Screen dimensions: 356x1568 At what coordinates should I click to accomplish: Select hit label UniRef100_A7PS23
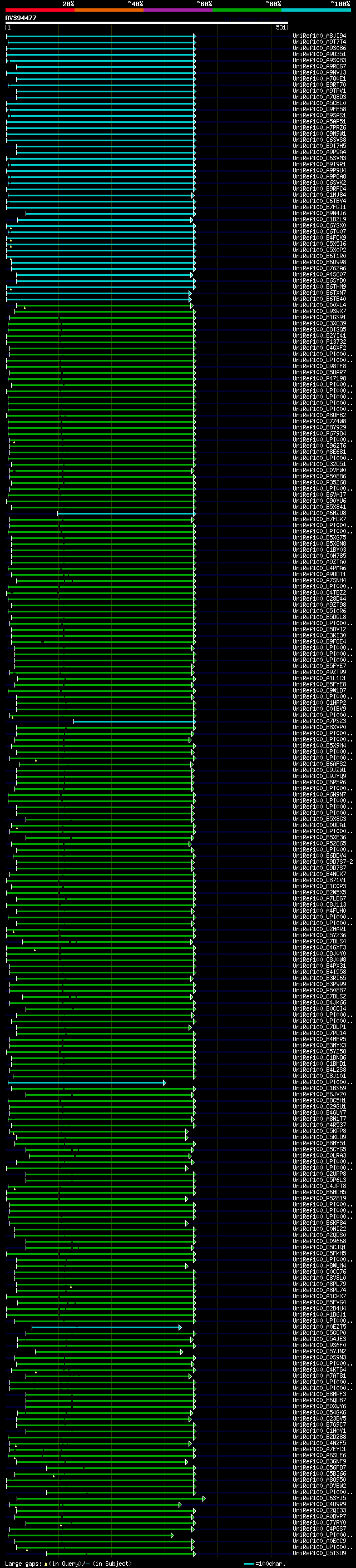point(319,721)
